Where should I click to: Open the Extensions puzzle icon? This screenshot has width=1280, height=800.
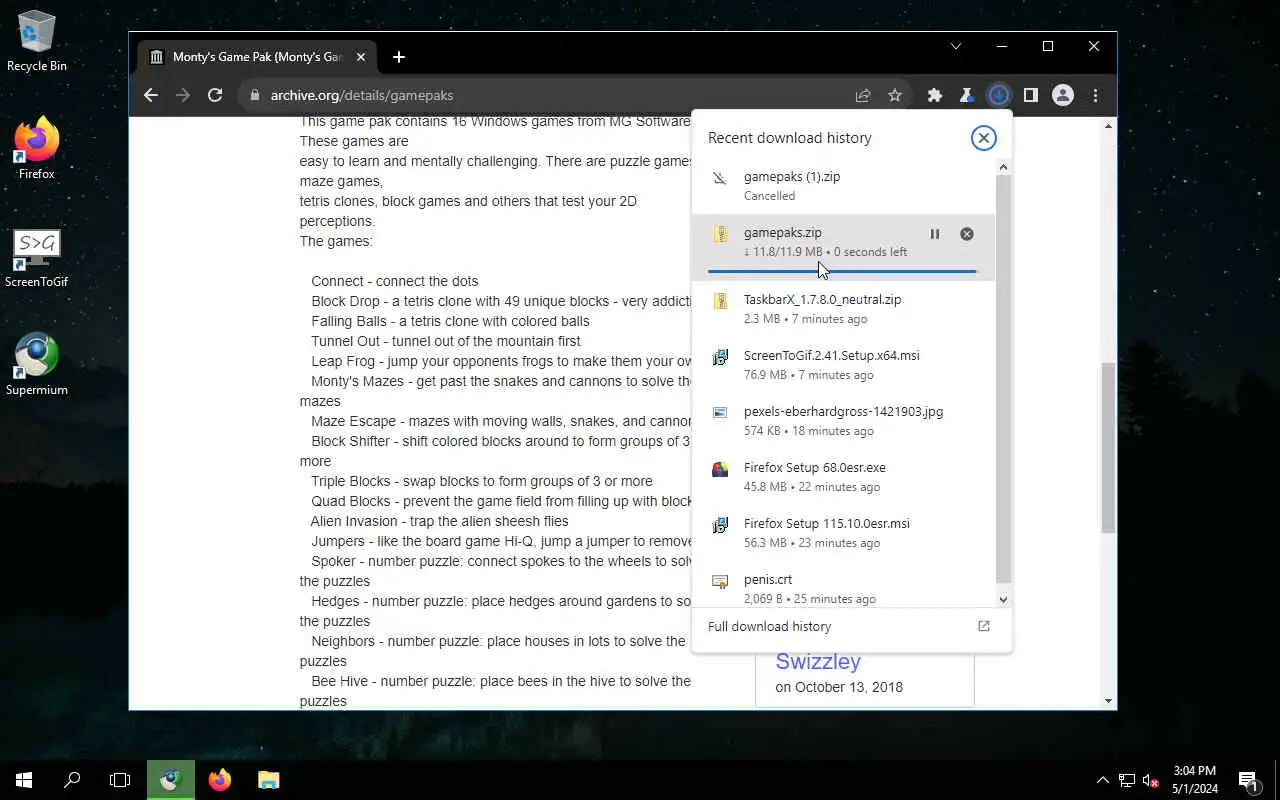(935, 95)
